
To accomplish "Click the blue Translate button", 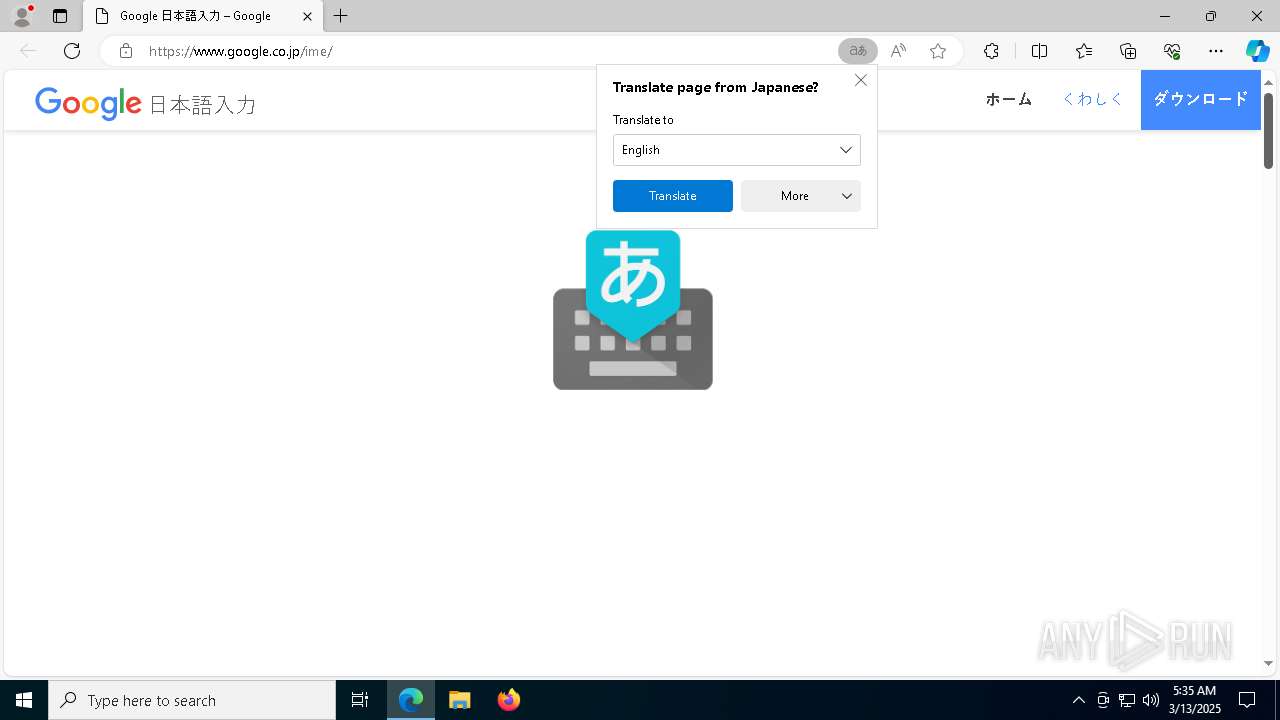I will point(673,196).
